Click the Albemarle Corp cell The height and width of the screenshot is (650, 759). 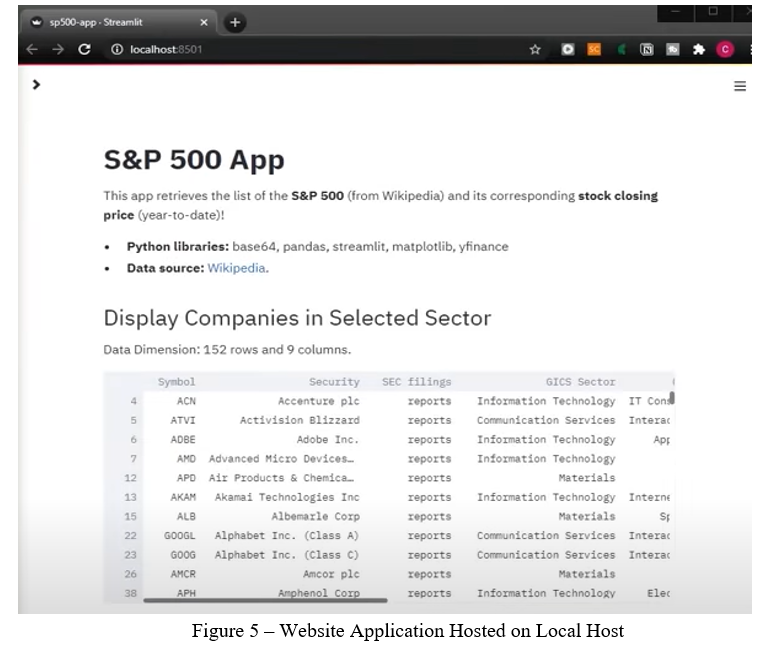316,517
